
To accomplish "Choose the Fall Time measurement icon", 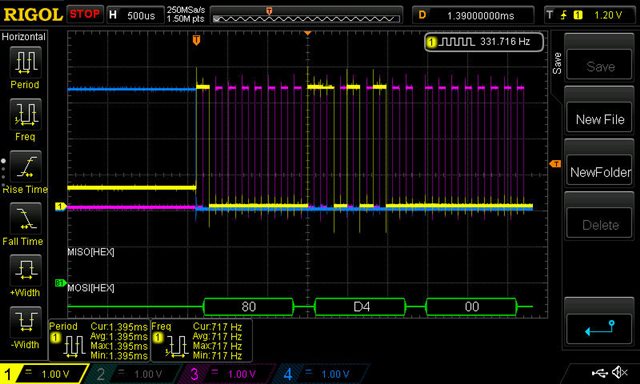I will [25, 218].
